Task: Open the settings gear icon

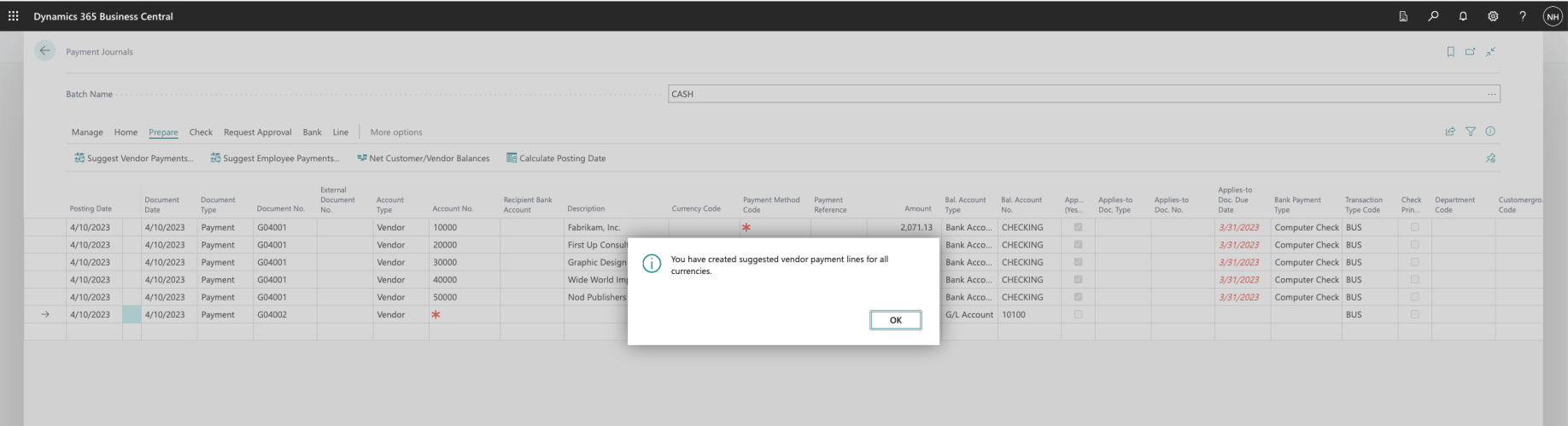Action: [x=1493, y=16]
